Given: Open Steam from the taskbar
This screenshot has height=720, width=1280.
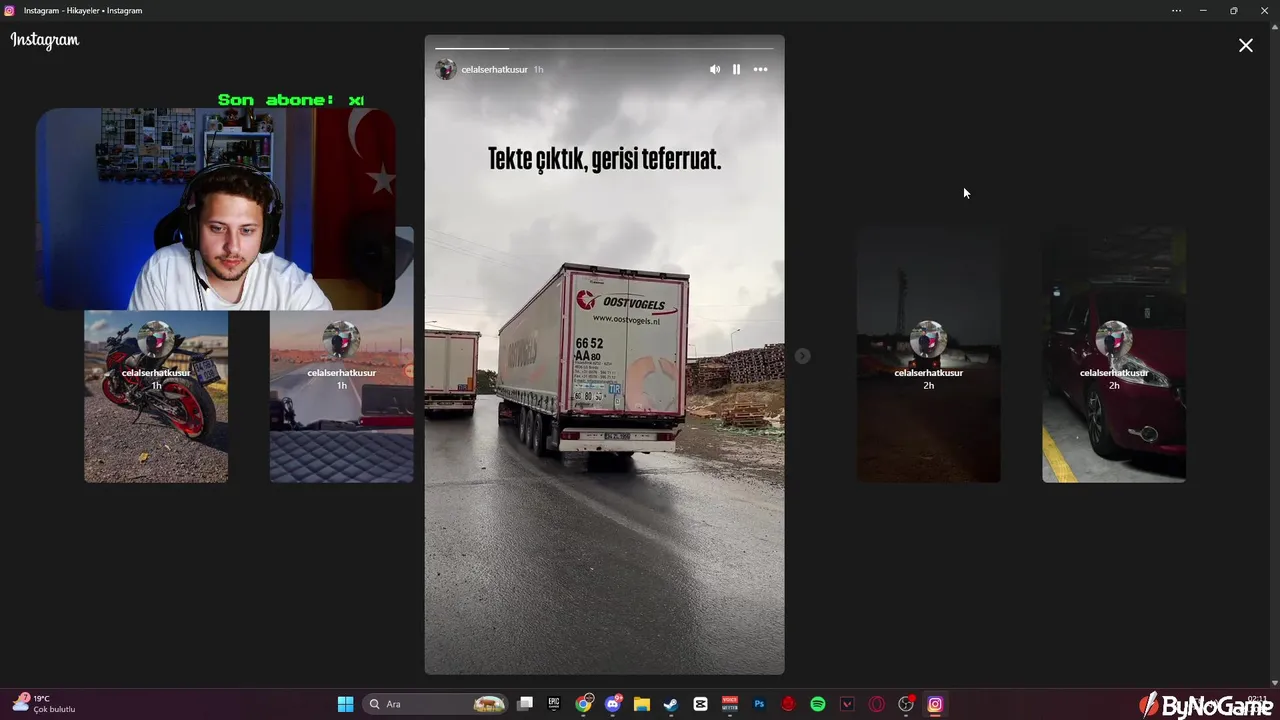Looking at the screenshot, I should point(671,704).
